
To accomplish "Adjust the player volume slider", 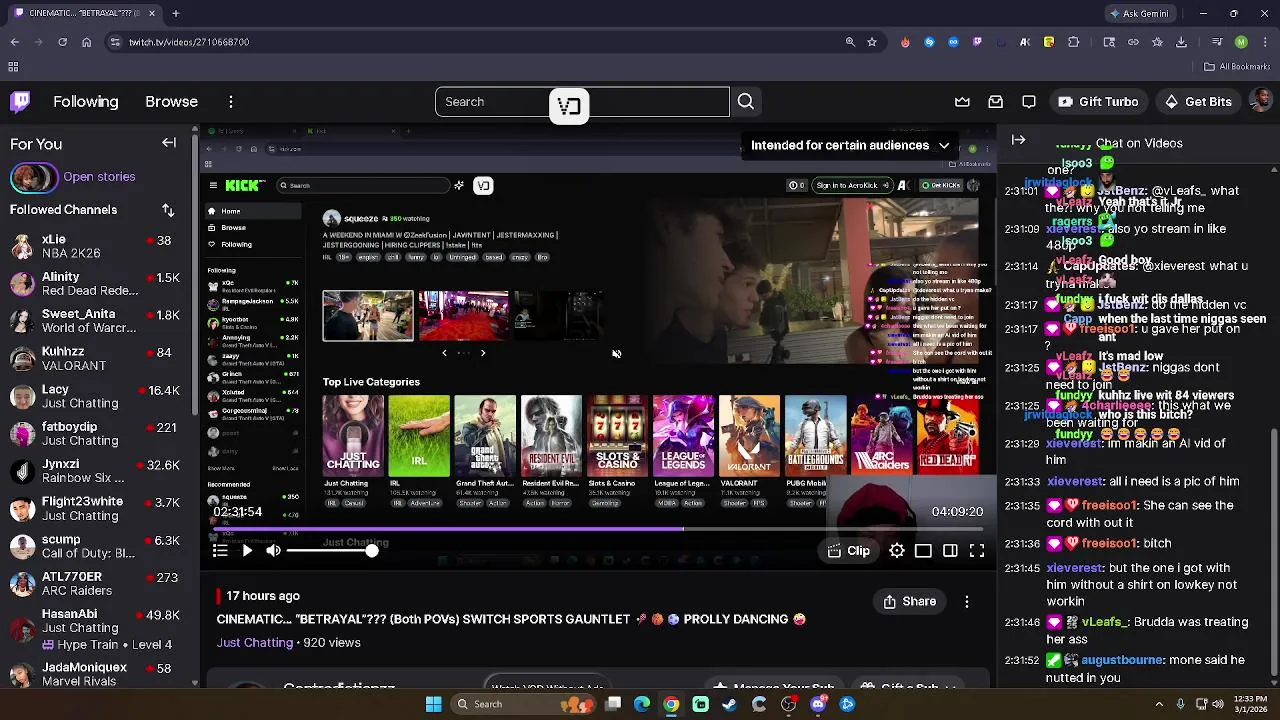I will pyautogui.click(x=330, y=551).
